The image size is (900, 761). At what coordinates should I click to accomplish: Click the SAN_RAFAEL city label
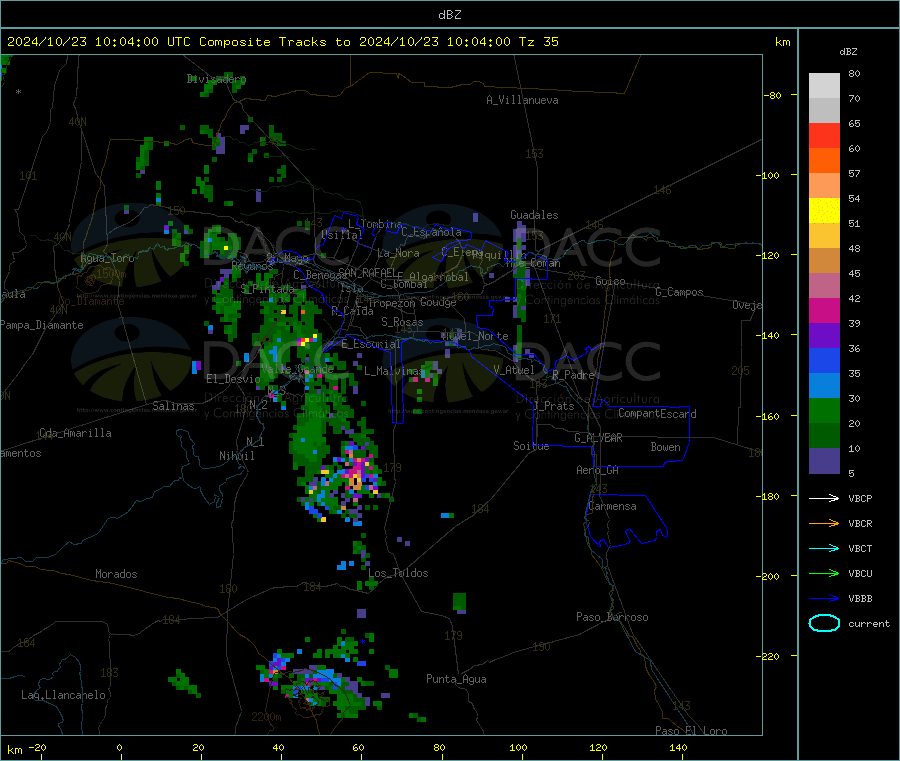point(367,272)
